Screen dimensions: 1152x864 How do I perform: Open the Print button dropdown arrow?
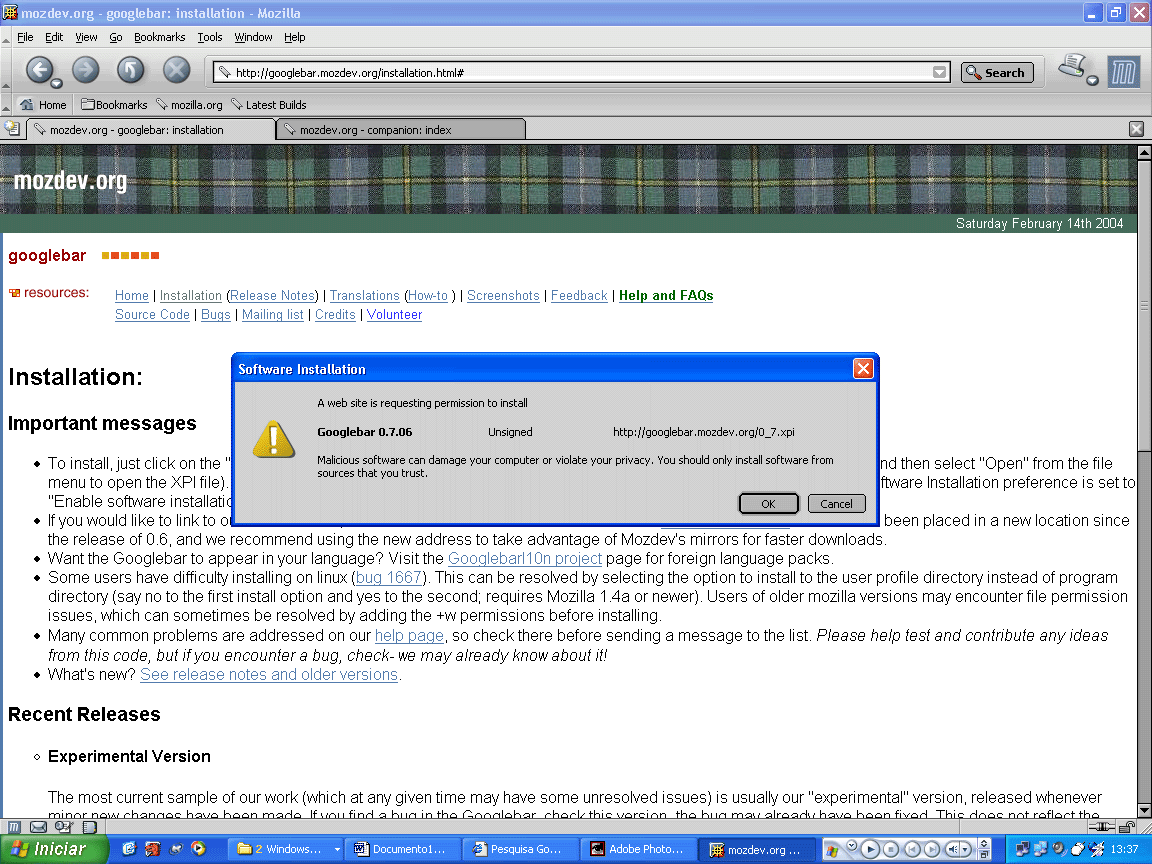click(1092, 80)
